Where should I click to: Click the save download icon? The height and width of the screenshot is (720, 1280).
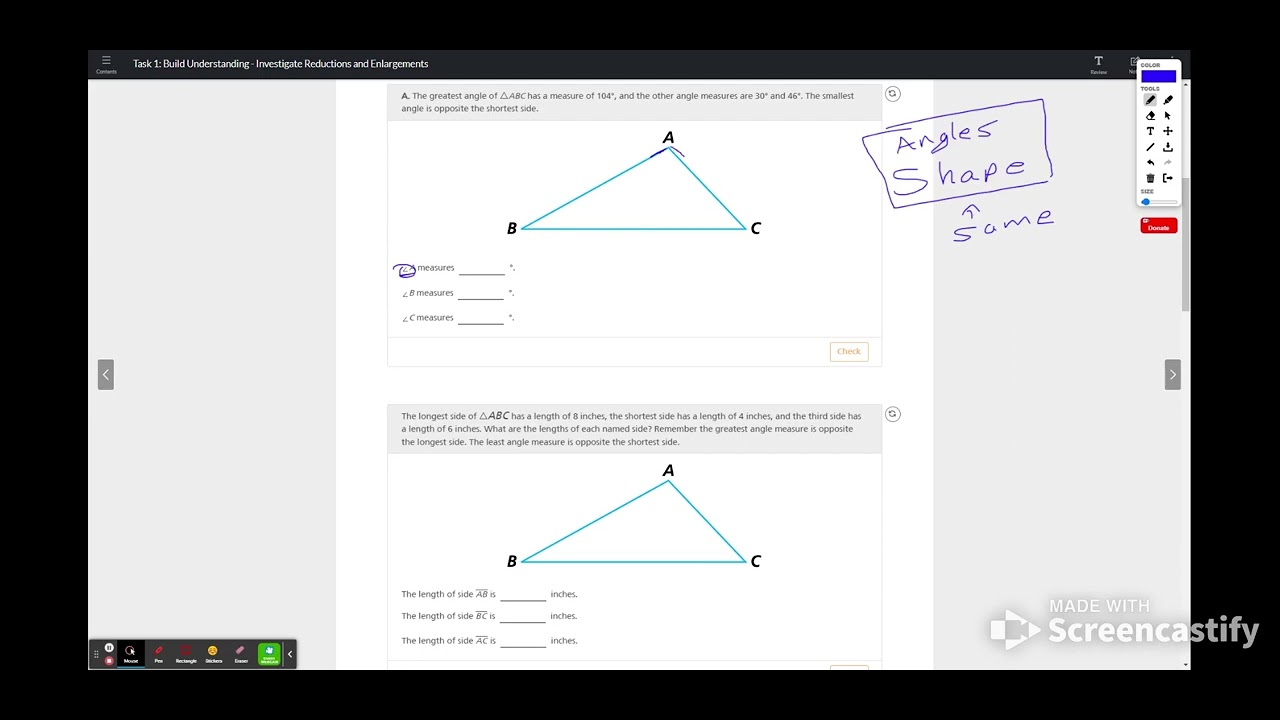(1168, 147)
